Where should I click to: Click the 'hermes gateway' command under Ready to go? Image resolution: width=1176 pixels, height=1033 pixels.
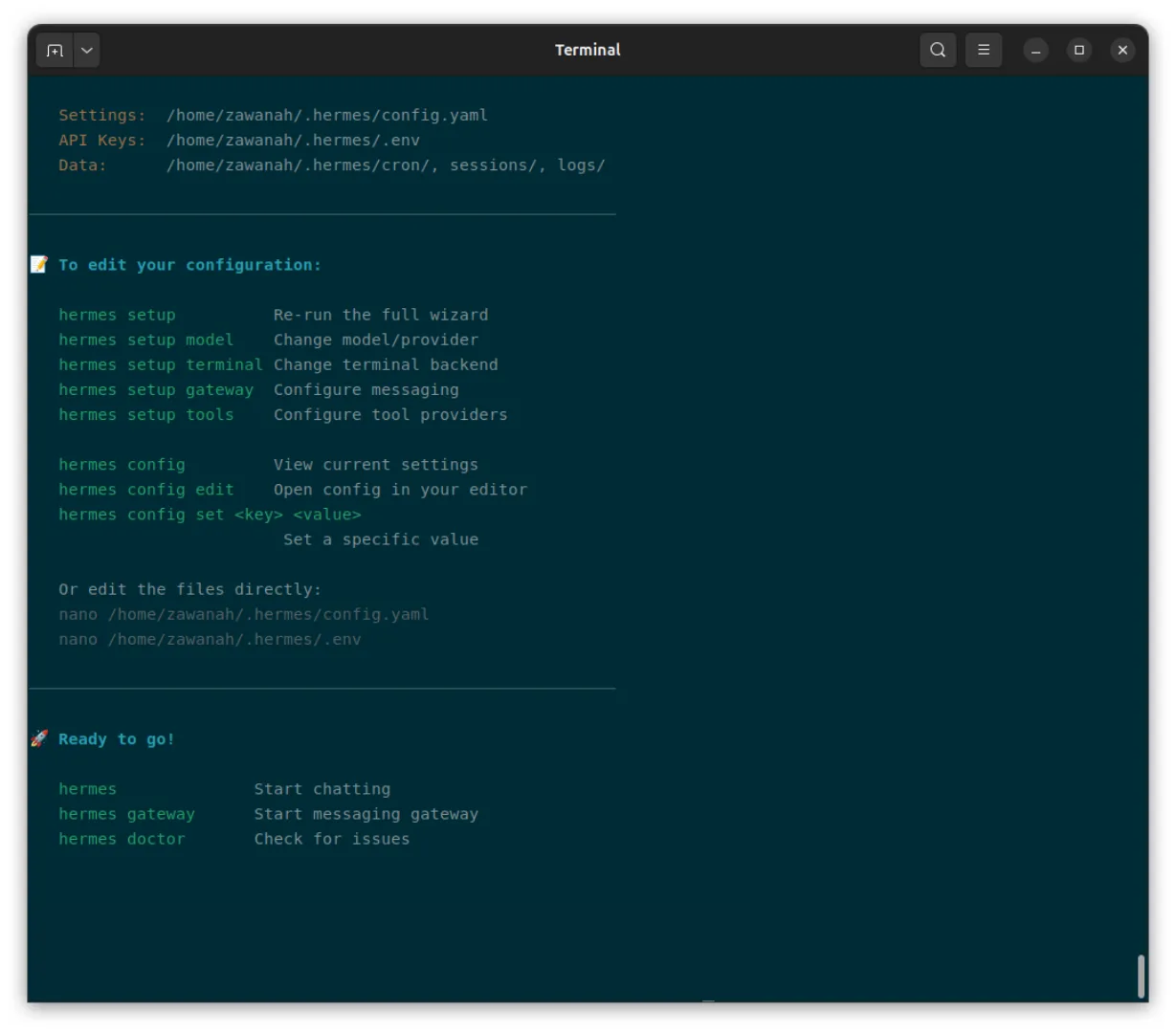tap(126, 814)
